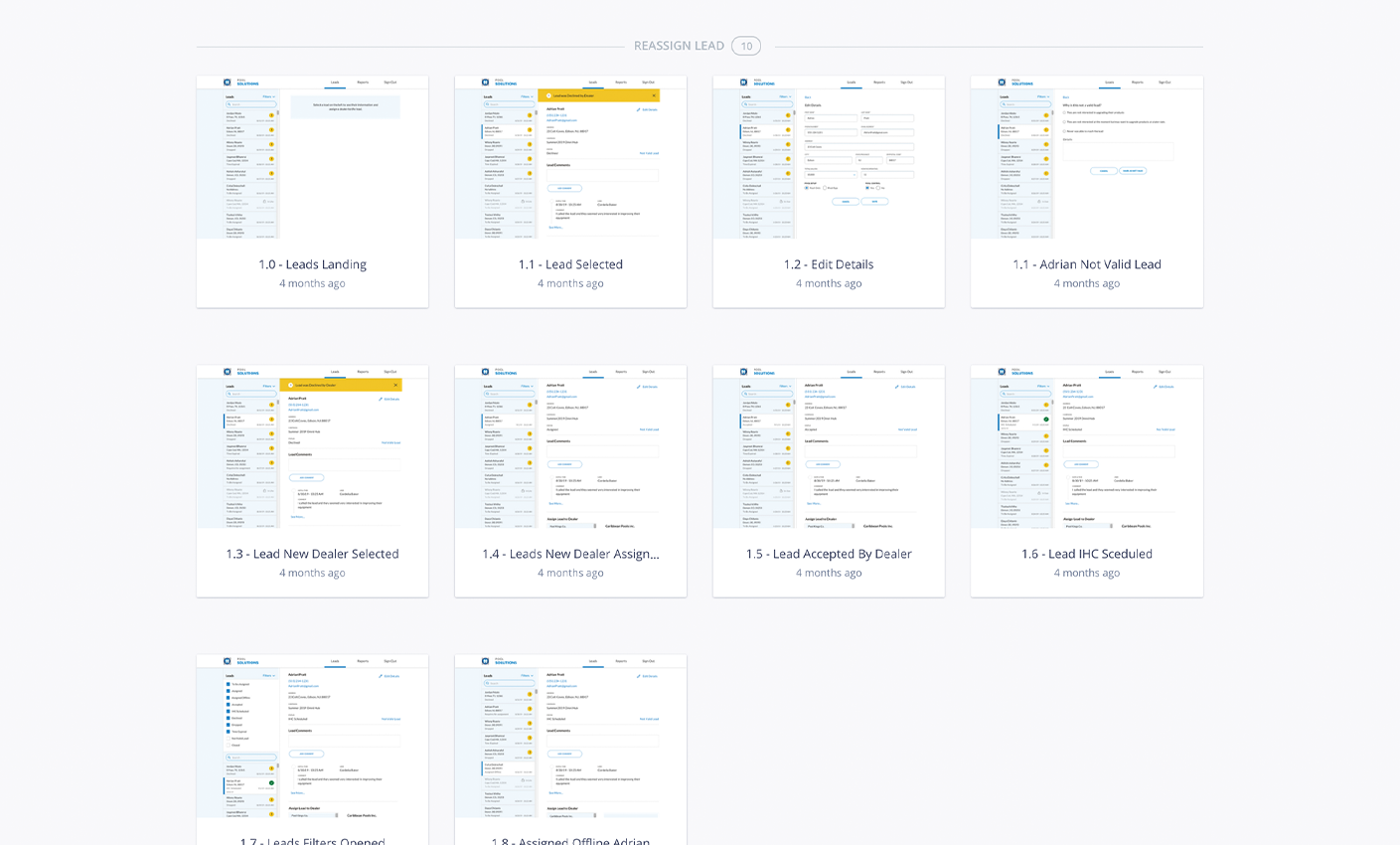Select the "1.2 - Edit Details" title
Viewport: 1400px width, 845px height.
[x=829, y=264]
